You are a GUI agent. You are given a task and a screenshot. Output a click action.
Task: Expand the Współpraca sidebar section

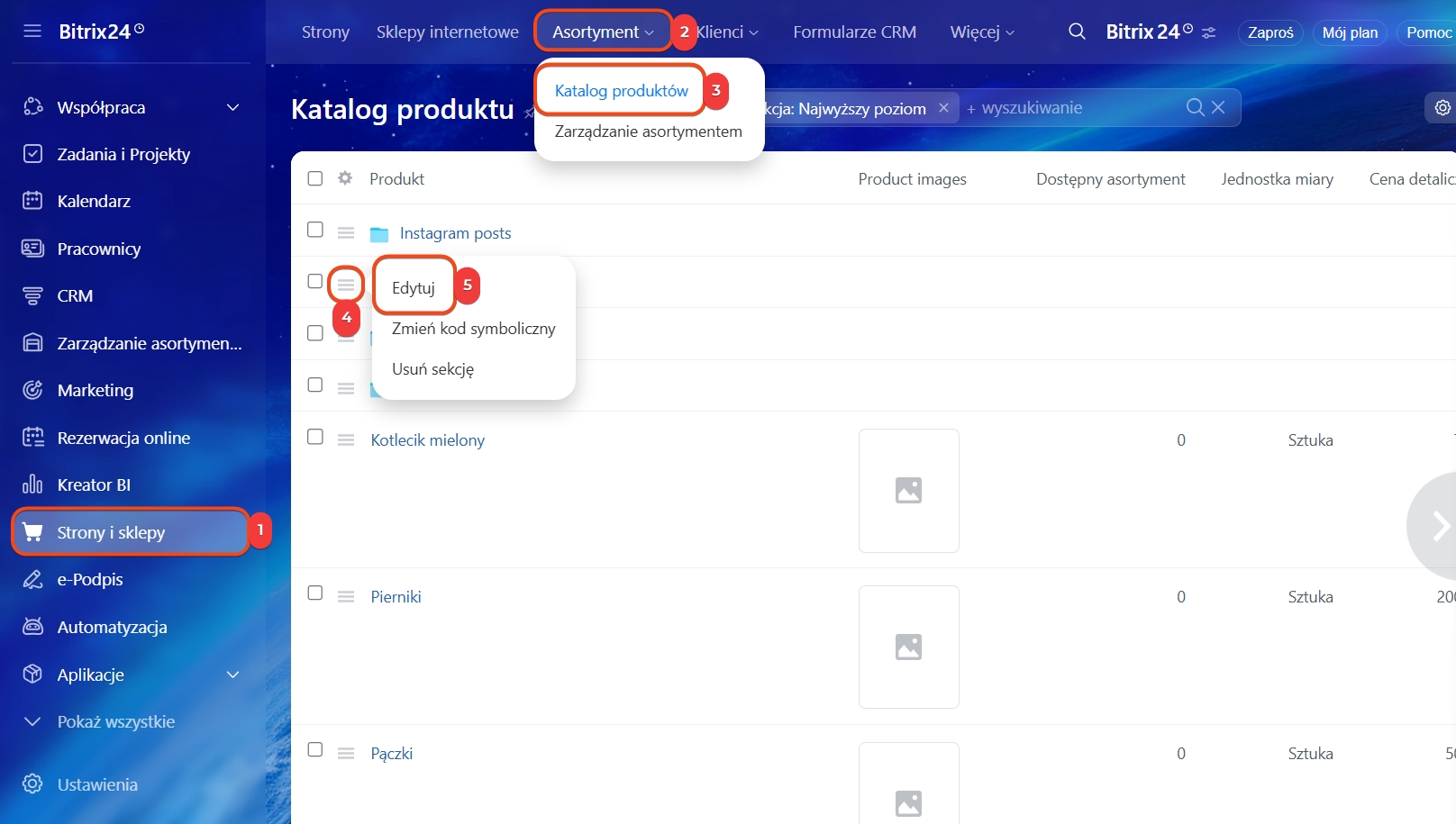pos(232,107)
